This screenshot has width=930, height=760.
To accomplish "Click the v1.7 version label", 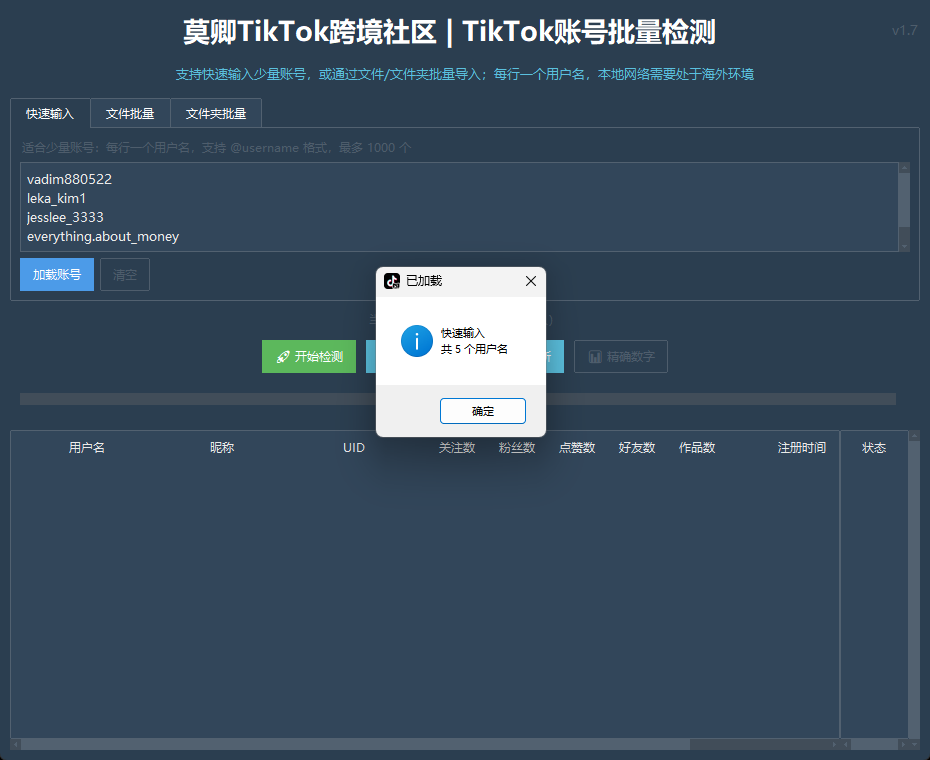I will tap(904, 31).
